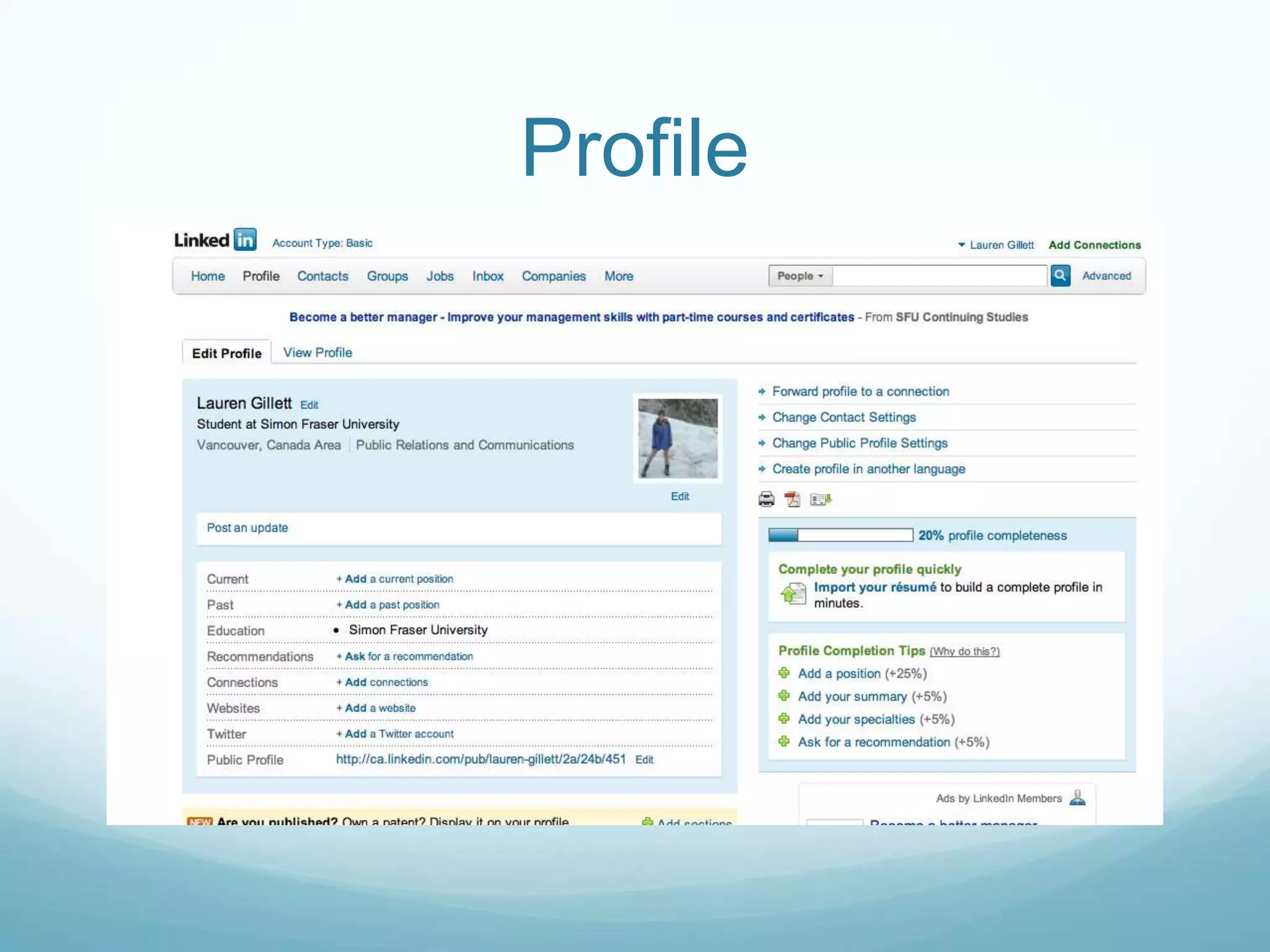Open the Groups navigation item
The height and width of the screenshot is (952, 1270).
click(x=388, y=276)
